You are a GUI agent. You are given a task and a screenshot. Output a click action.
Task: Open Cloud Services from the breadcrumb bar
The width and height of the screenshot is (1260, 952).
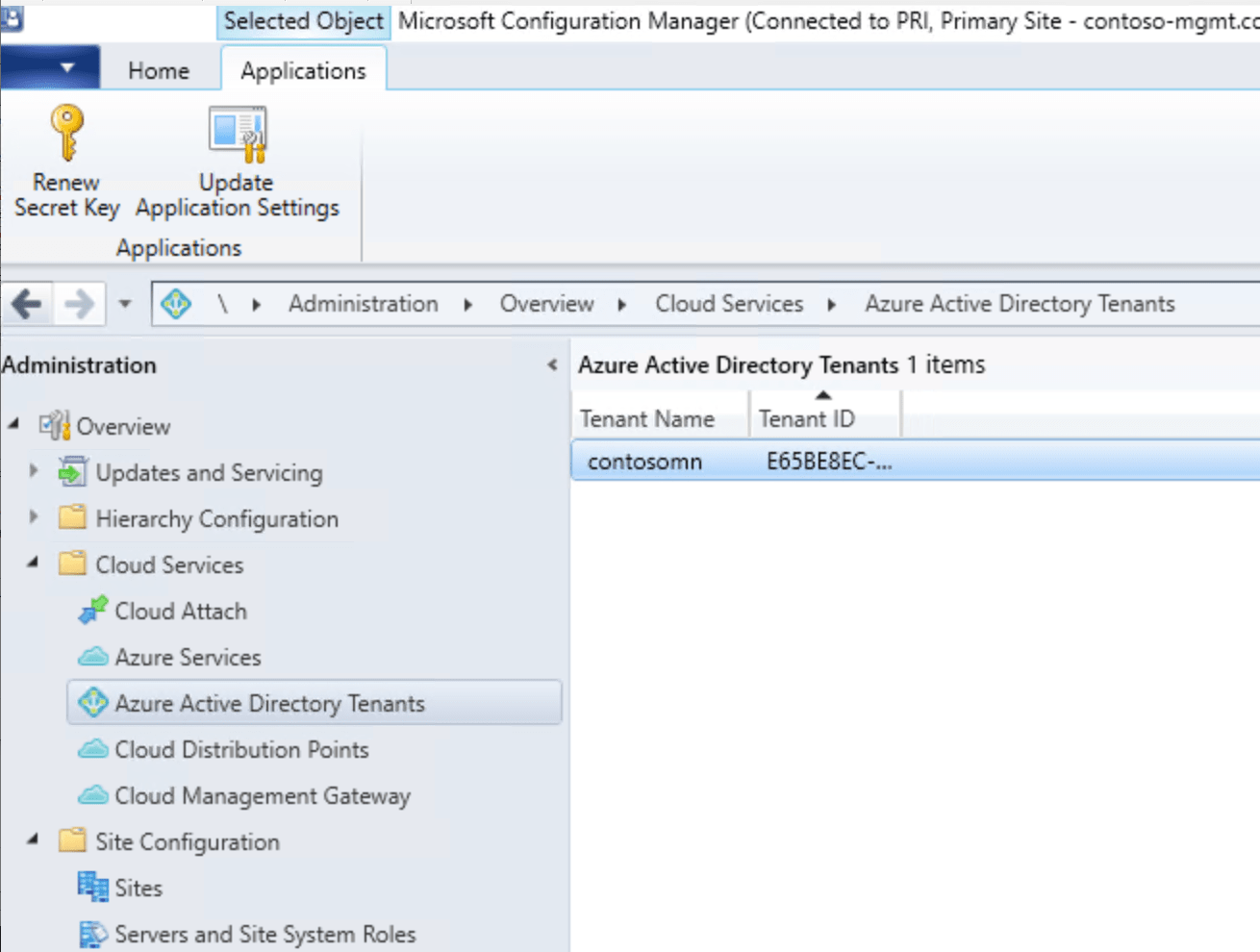point(729,303)
